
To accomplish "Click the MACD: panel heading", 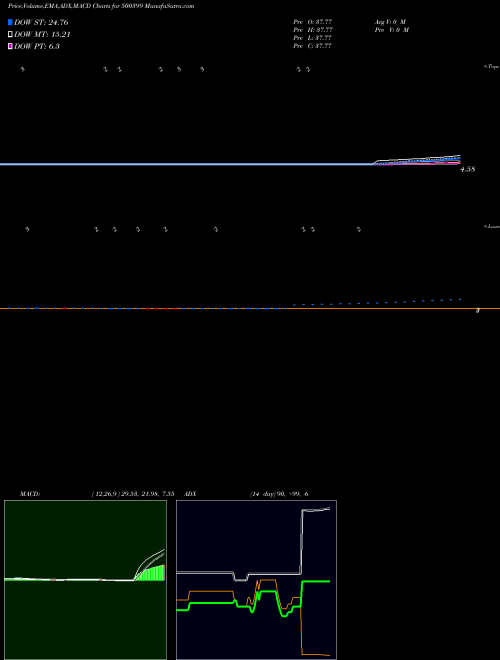I will [30, 494].
